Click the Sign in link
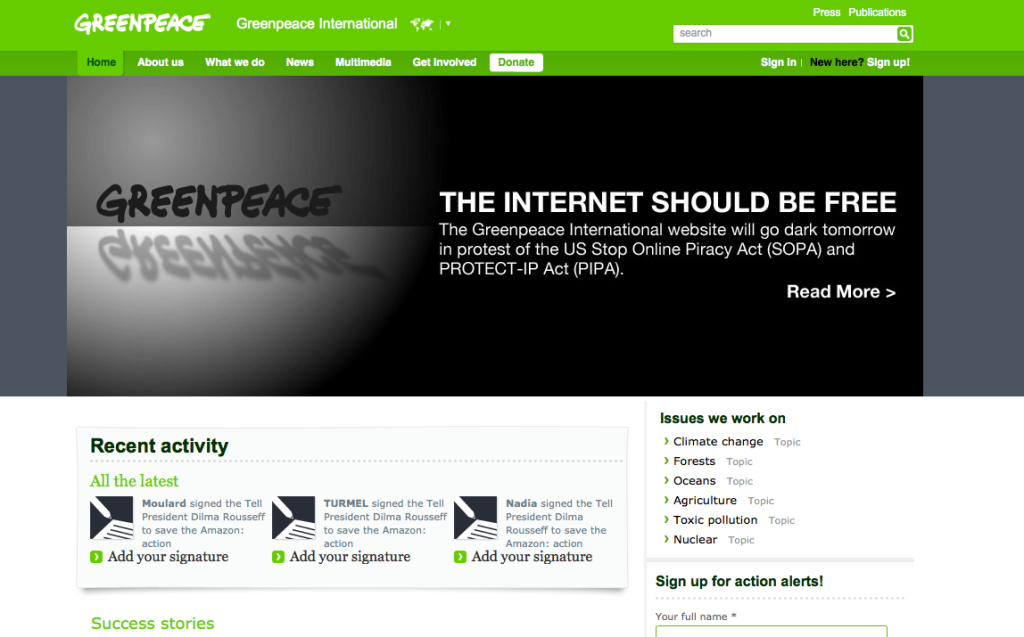The width and height of the screenshot is (1024, 637). (778, 63)
